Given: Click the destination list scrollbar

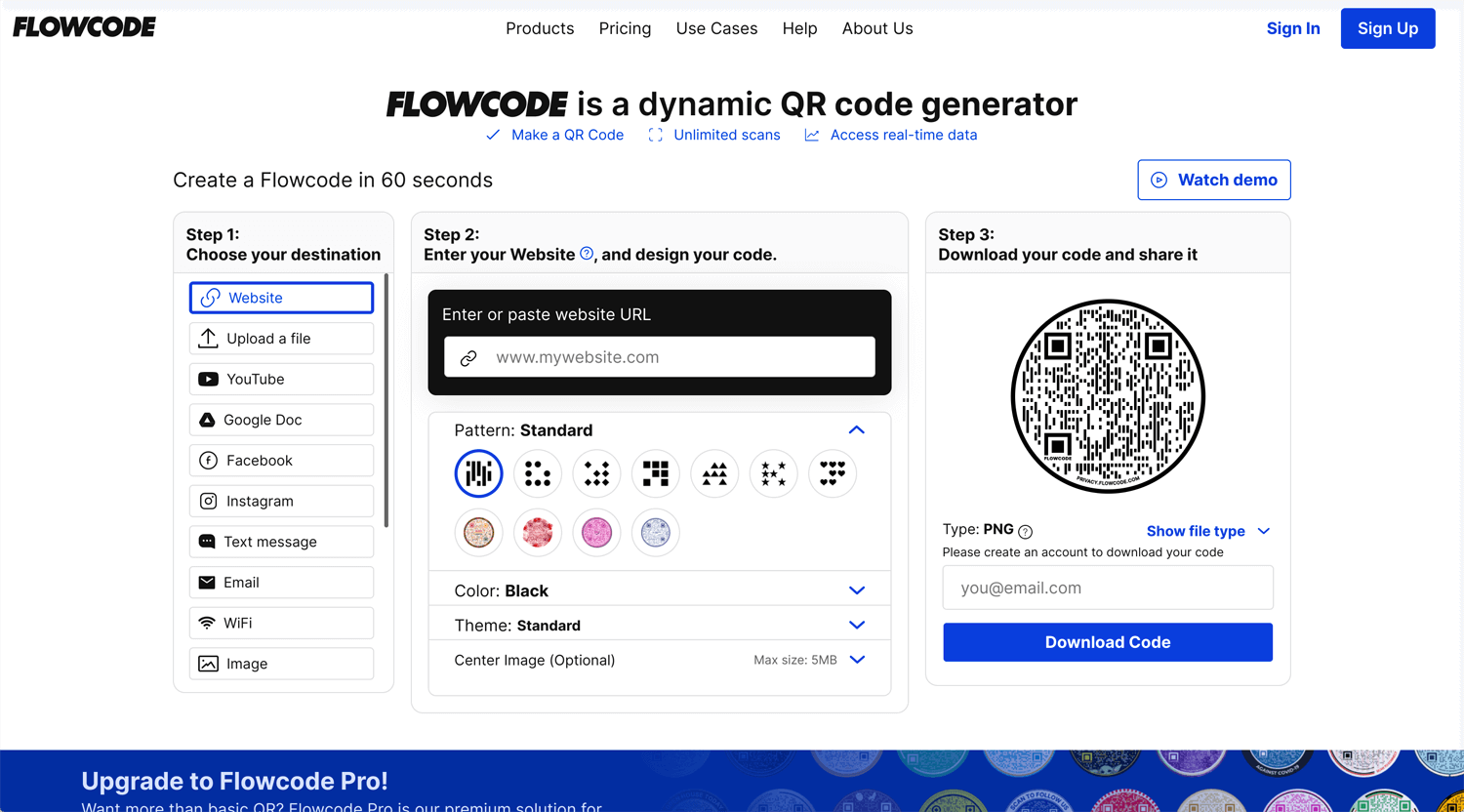Looking at the screenshot, I should click(386, 400).
